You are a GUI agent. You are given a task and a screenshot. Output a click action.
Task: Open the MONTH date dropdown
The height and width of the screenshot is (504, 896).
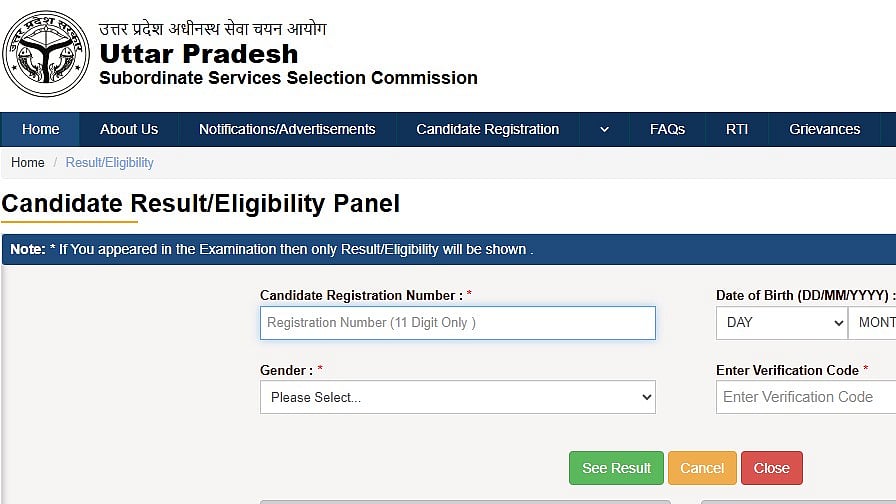point(874,323)
